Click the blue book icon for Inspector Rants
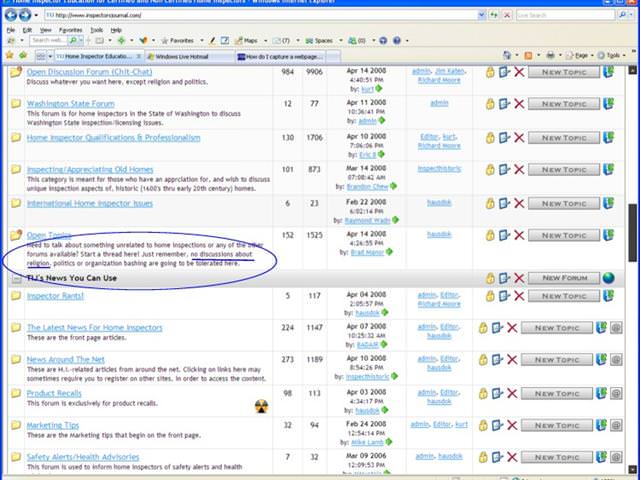640x480 pixels. point(609,297)
